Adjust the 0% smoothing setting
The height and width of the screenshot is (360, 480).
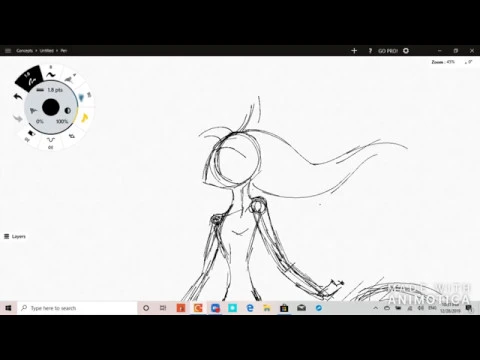(40, 121)
